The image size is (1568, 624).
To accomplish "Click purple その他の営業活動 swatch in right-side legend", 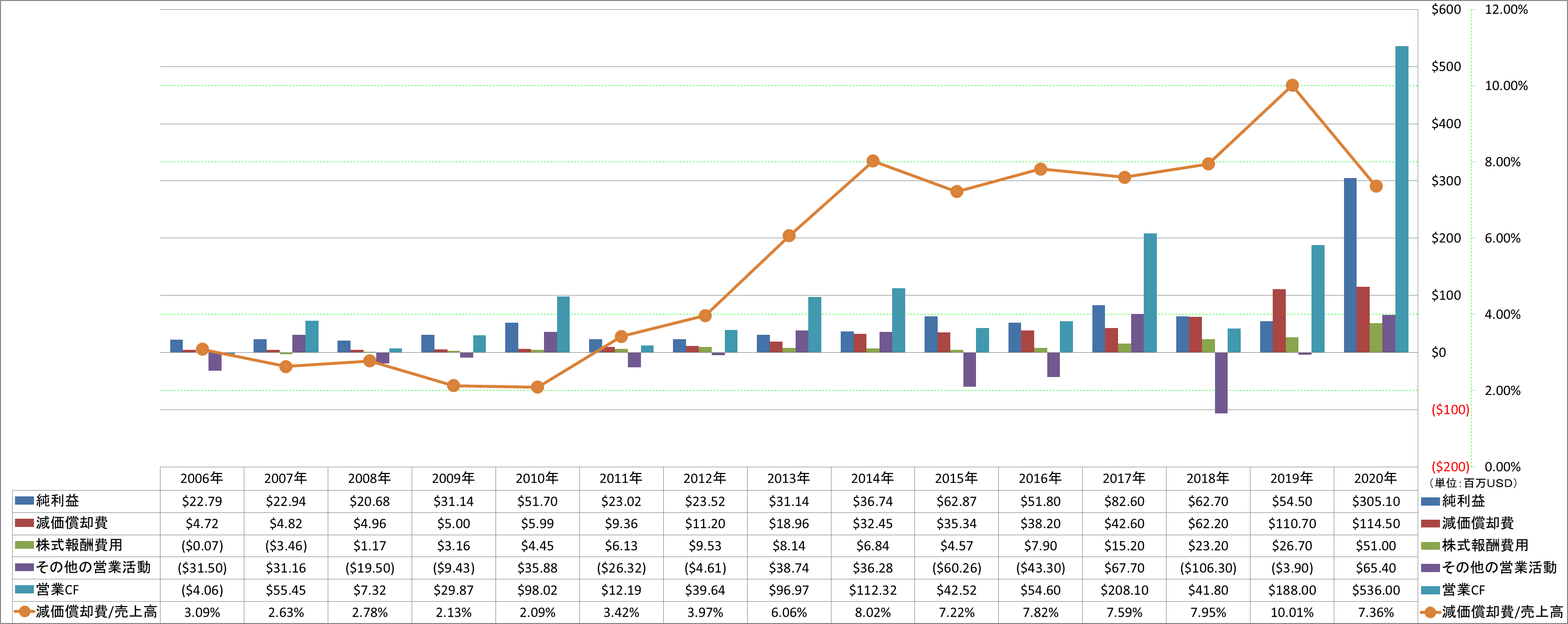I will click(1430, 567).
